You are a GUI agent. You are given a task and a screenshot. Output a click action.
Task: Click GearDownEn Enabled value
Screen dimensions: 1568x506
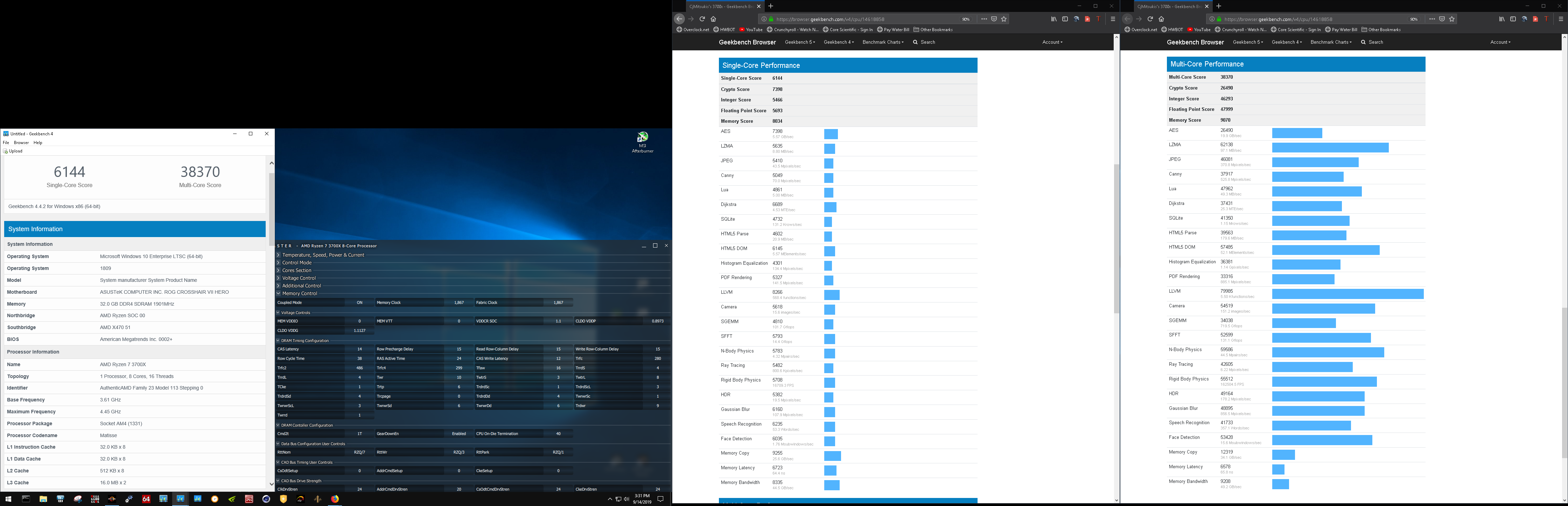point(459,434)
